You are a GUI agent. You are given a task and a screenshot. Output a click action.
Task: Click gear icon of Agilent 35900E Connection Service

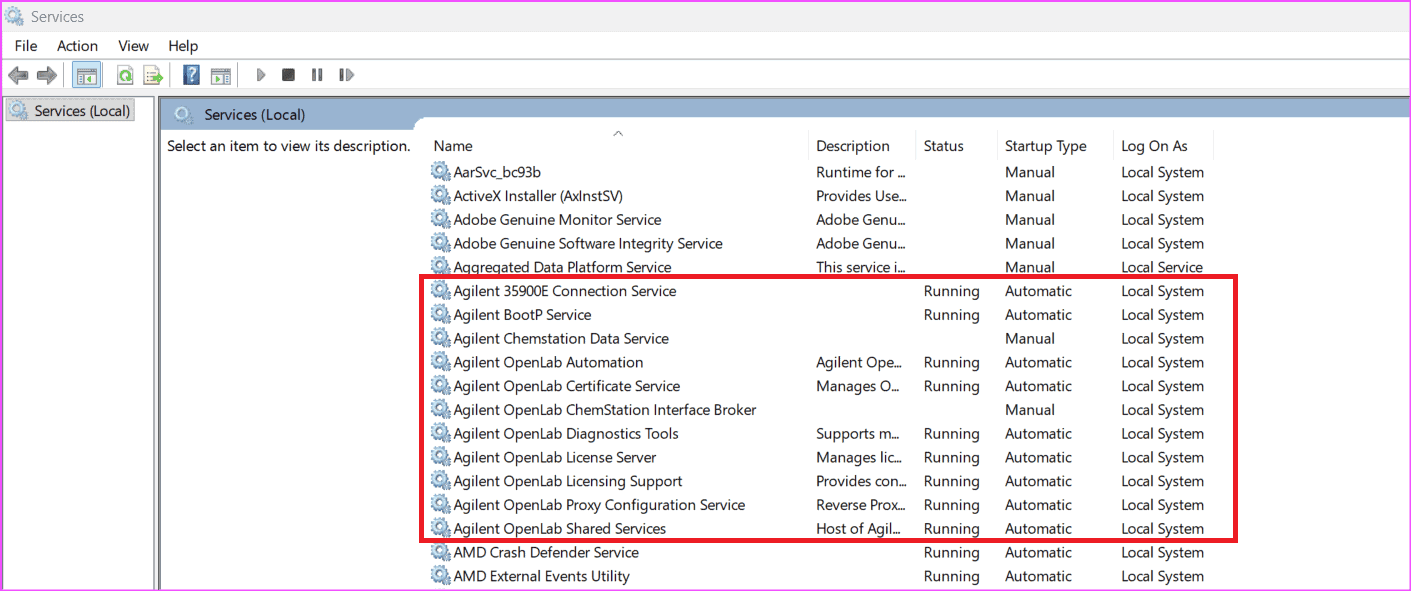[x=440, y=291]
